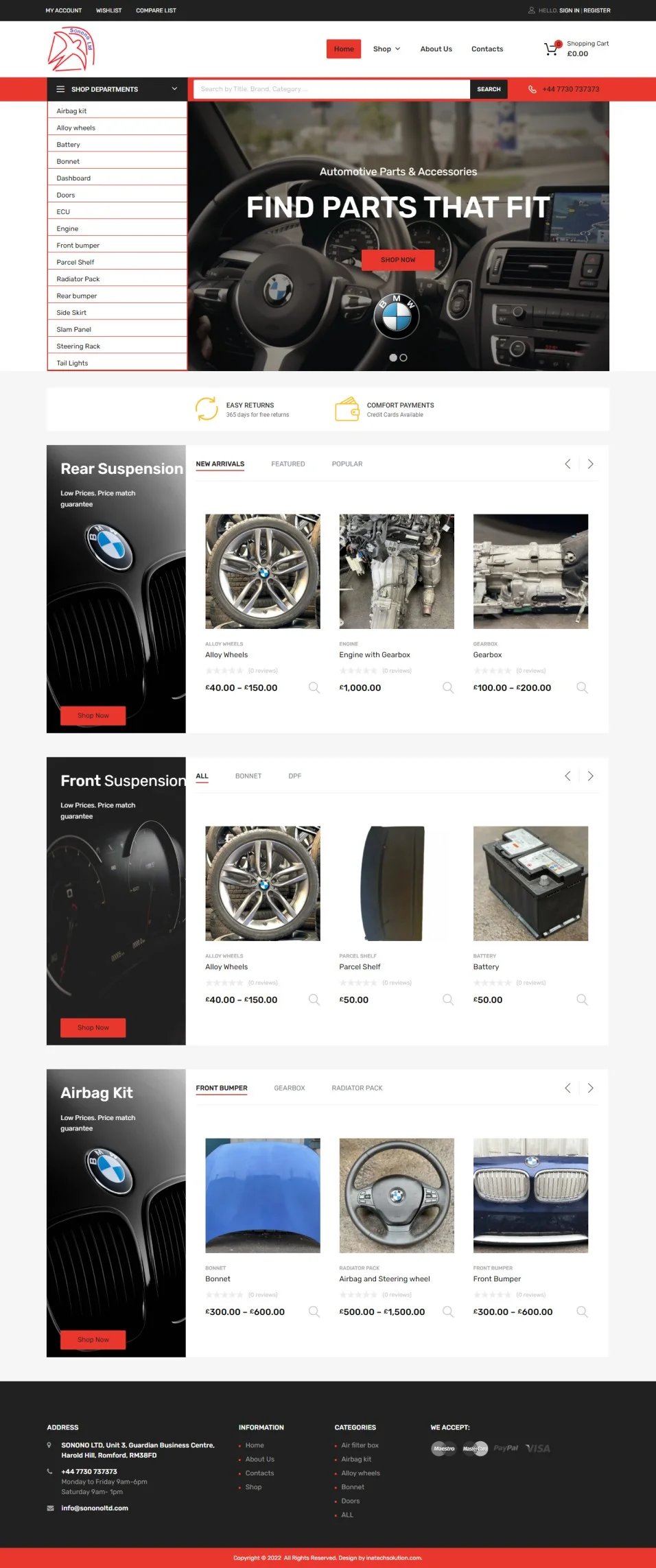
Task: Show next products in New Arrivals carousel
Action: pos(590,464)
